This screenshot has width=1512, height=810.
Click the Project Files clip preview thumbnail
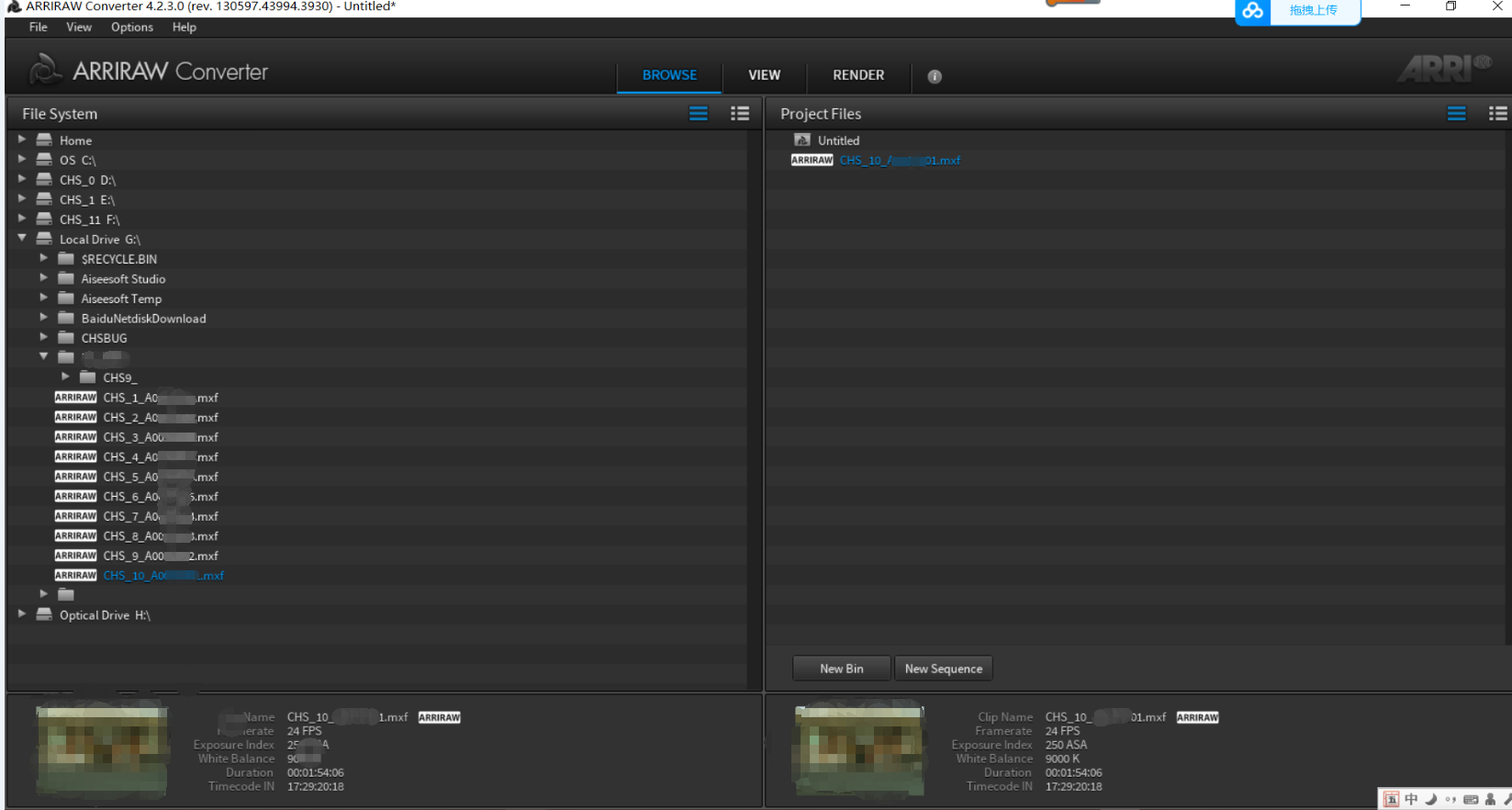pos(860,750)
